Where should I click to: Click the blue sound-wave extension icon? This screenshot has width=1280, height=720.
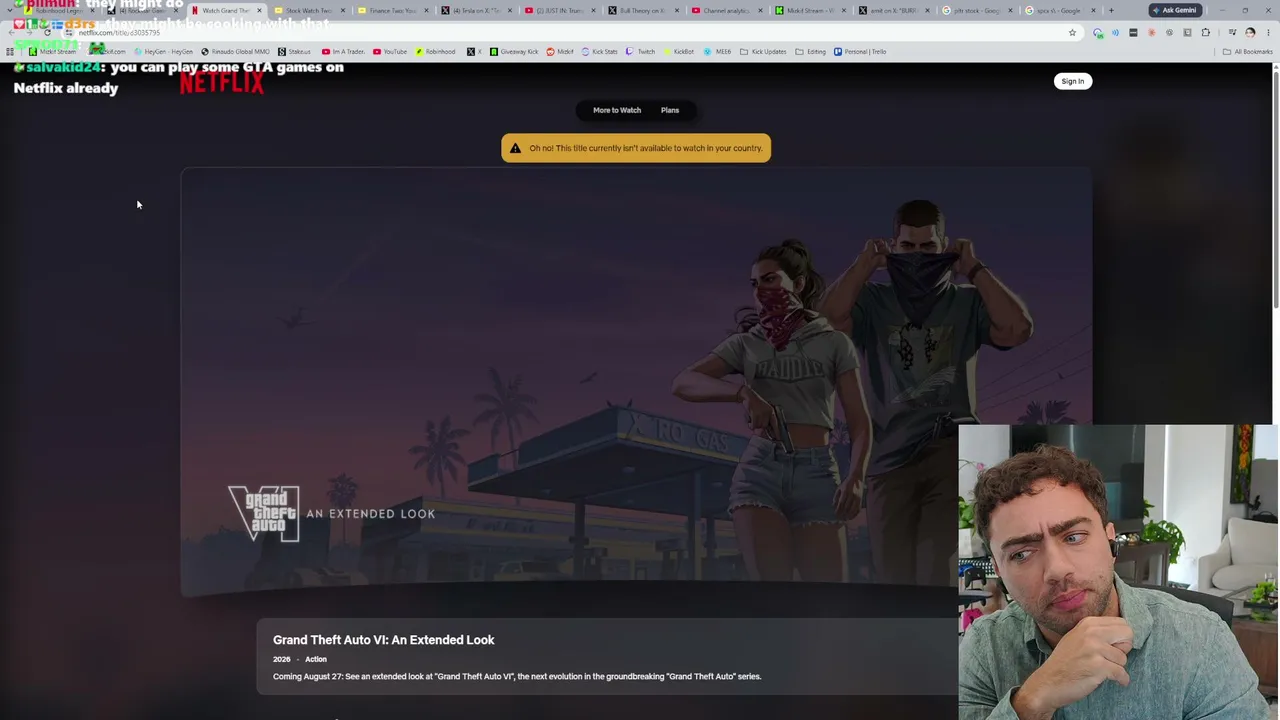coord(1115,32)
